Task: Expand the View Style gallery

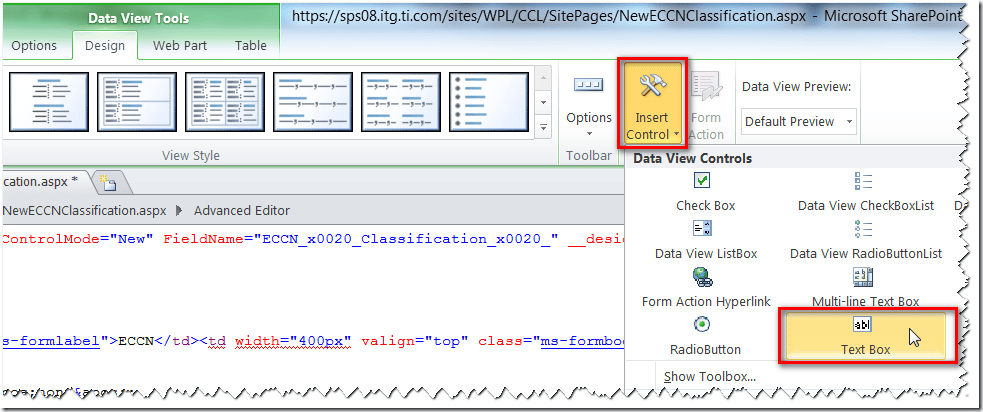Action: tap(543, 128)
